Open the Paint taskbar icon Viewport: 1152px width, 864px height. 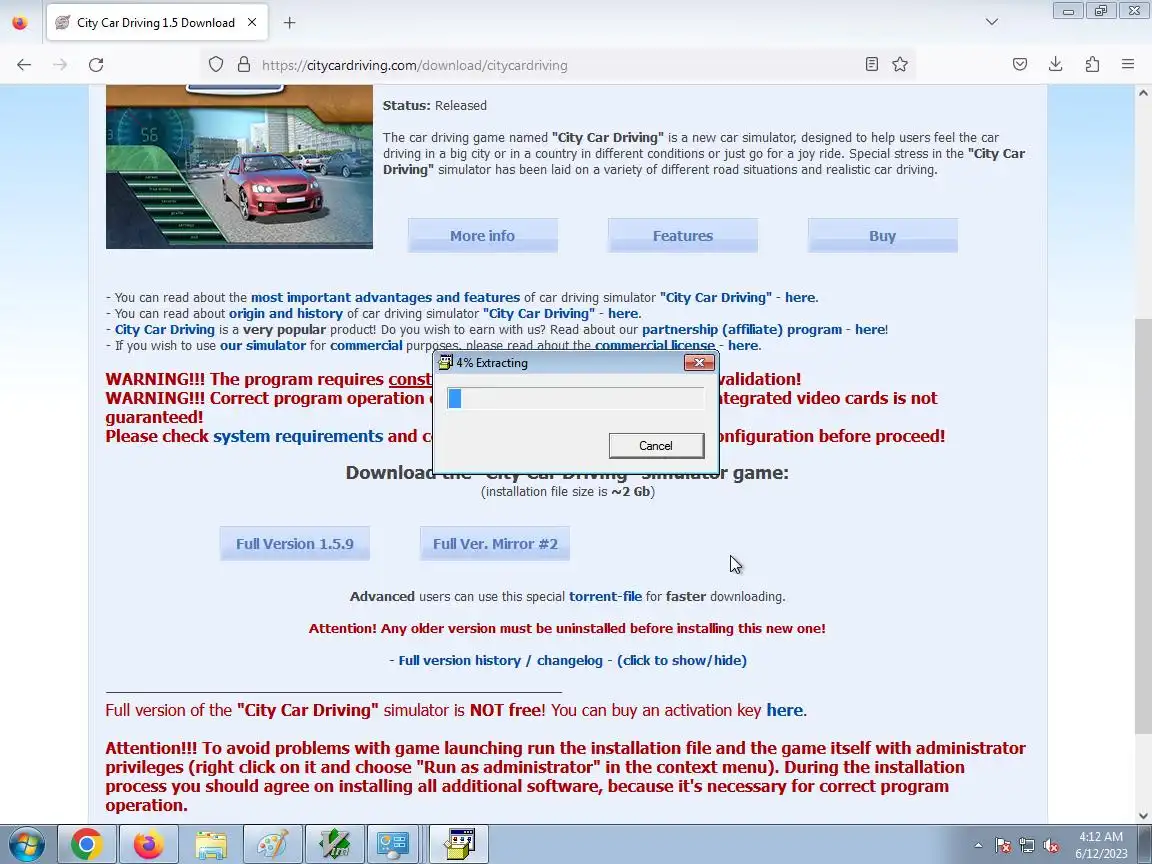[273, 844]
